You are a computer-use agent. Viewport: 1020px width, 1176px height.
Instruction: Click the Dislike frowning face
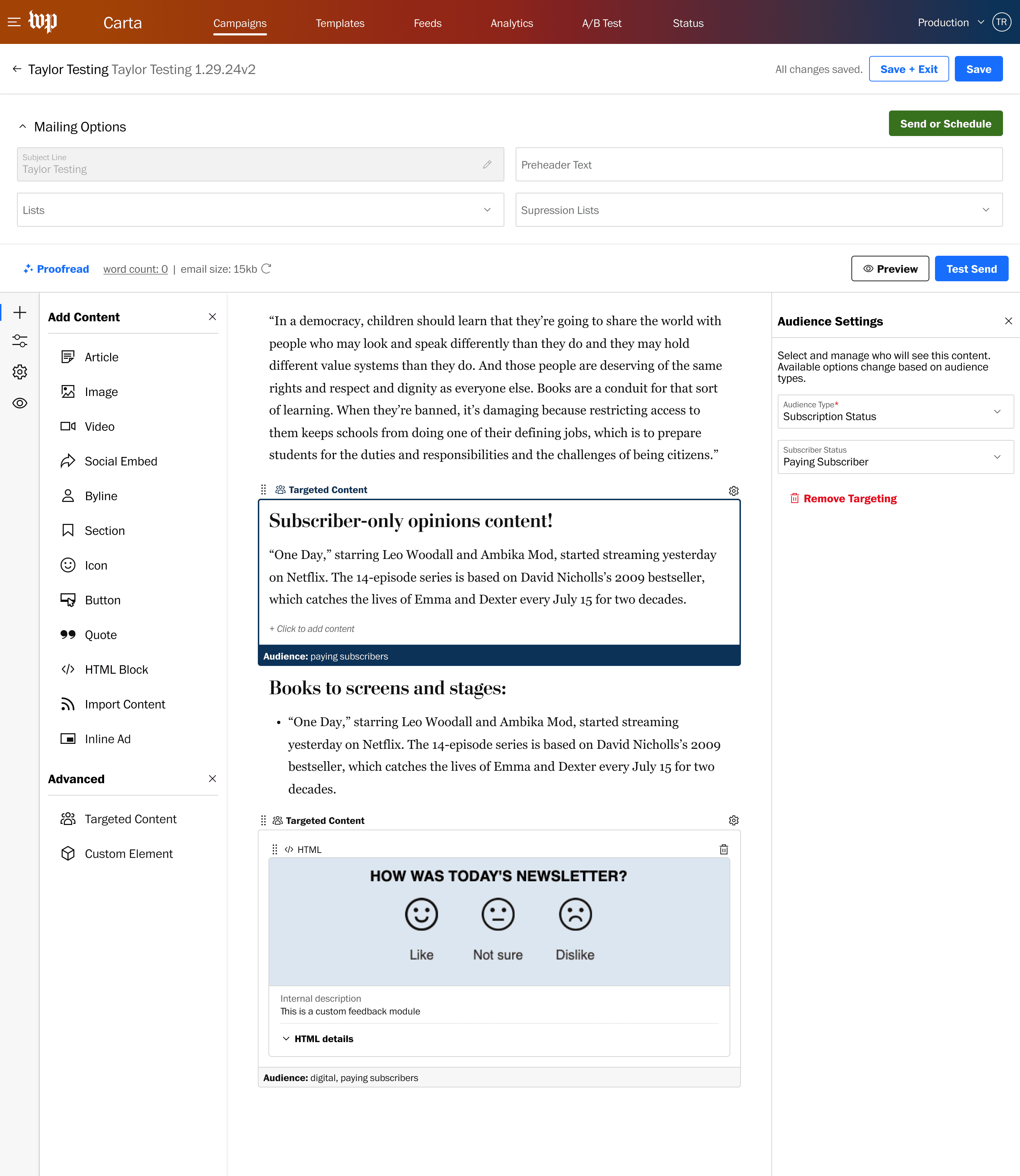(x=575, y=914)
